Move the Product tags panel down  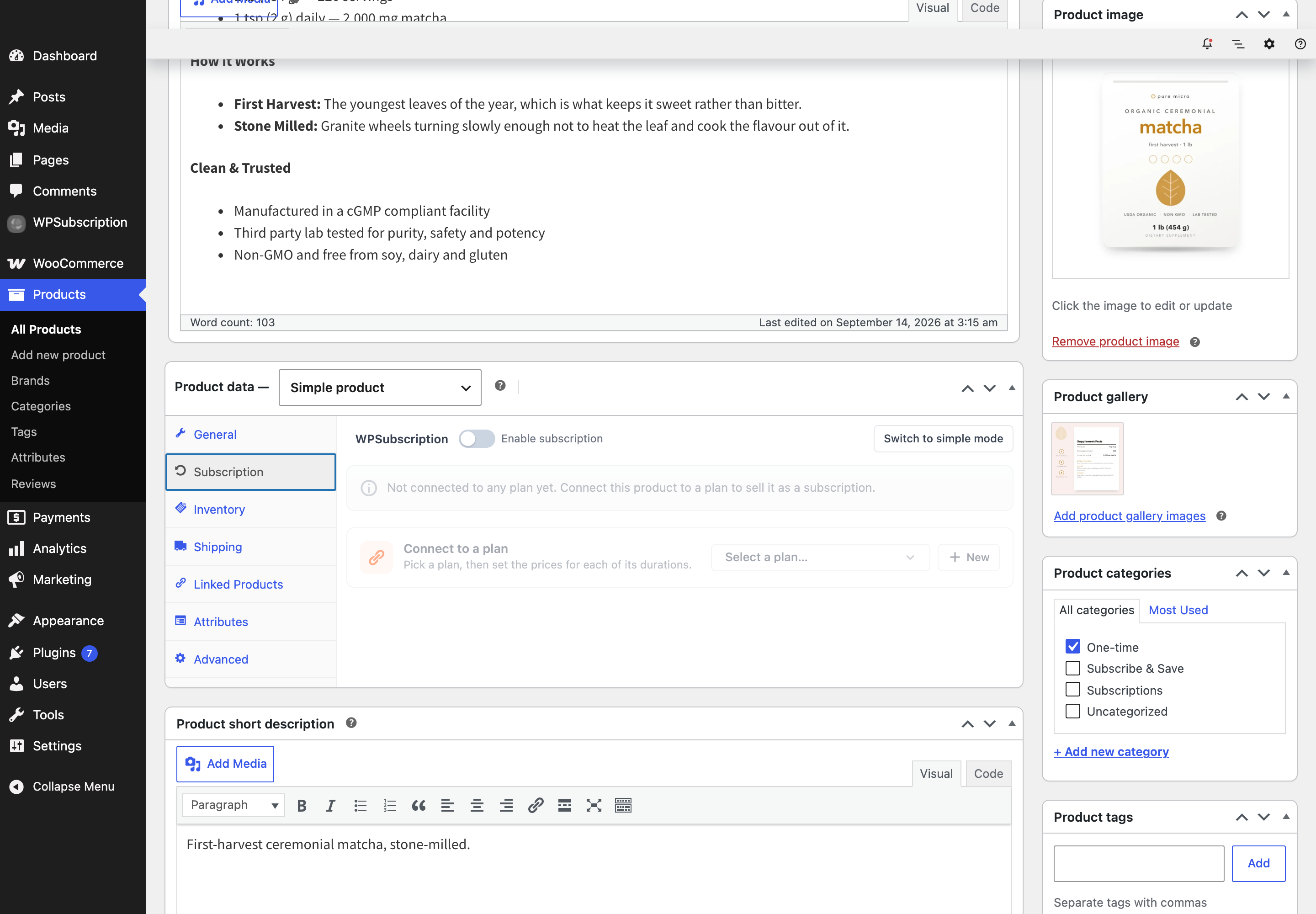pyautogui.click(x=1264, y=817)
